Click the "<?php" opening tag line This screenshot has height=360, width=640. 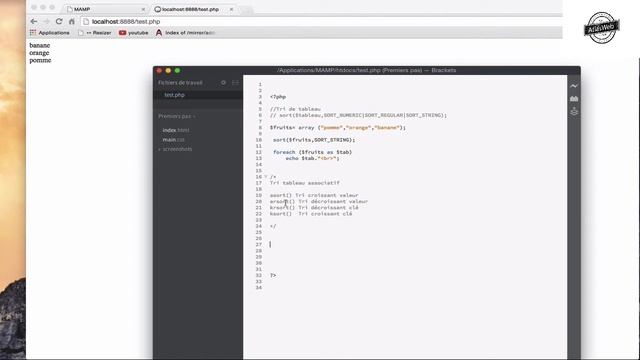pos(278,97)
